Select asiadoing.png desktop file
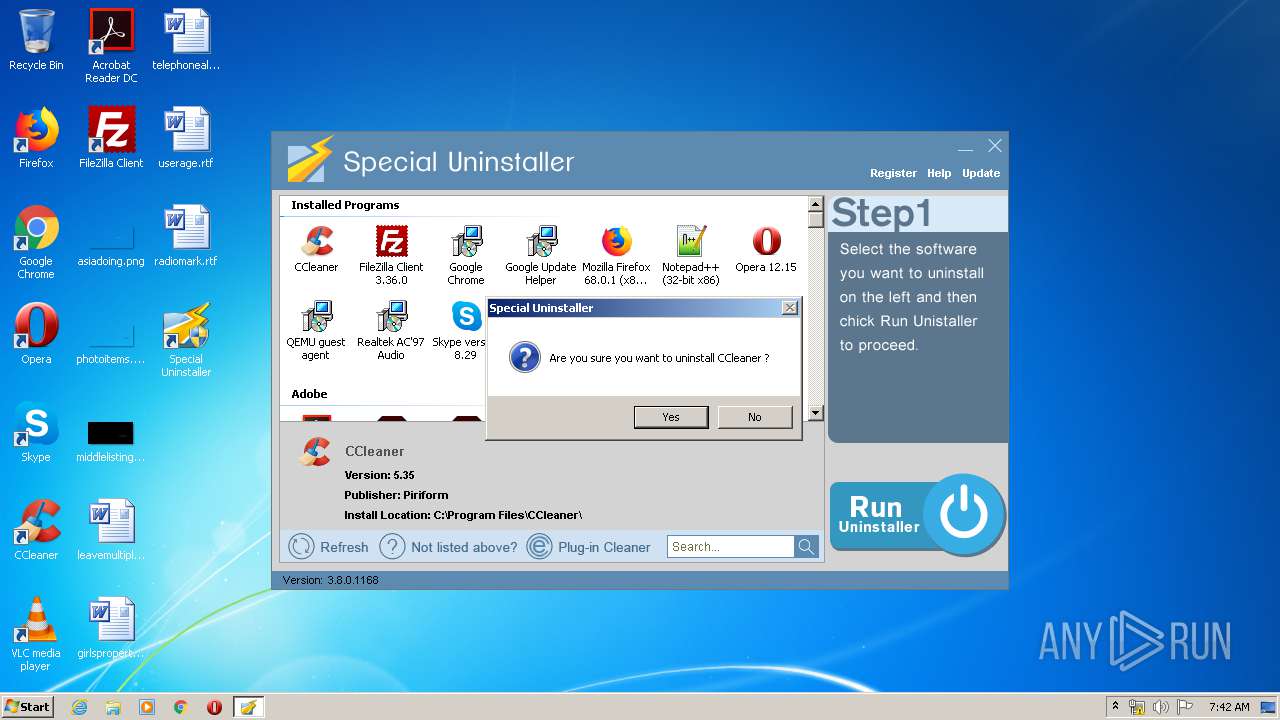1280x720 pixels. [111, 242]
